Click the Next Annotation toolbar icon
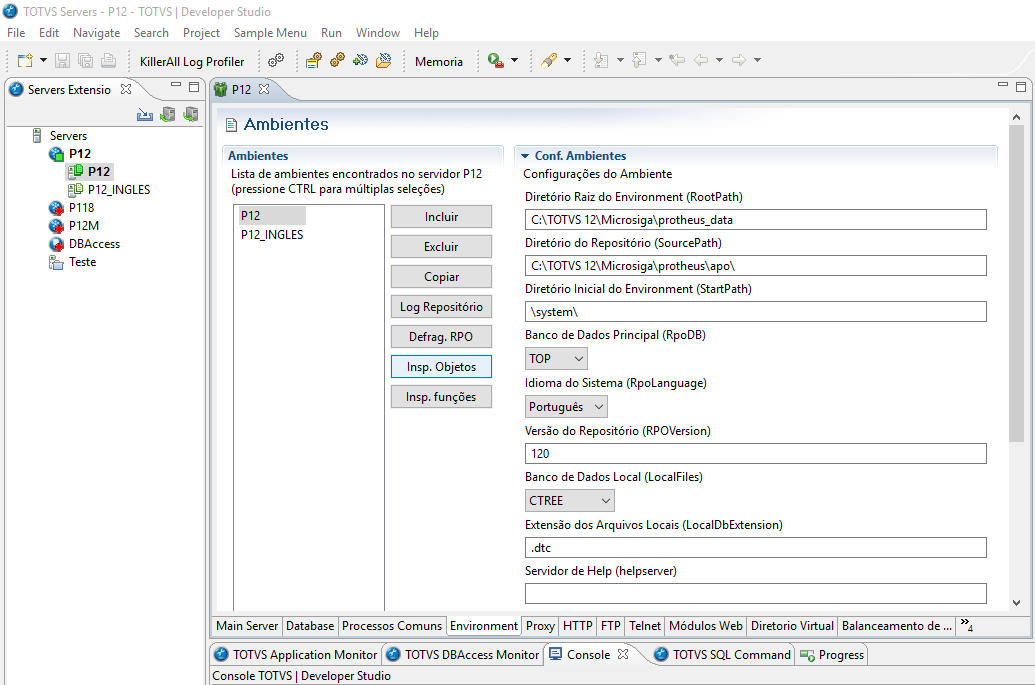 (601, 61)
